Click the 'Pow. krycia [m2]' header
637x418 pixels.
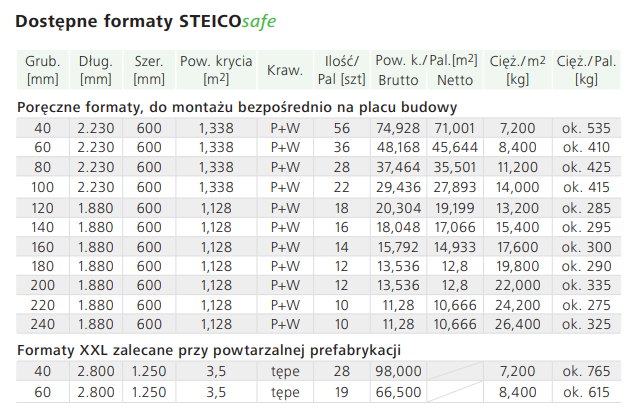click(x=216, y=70)
